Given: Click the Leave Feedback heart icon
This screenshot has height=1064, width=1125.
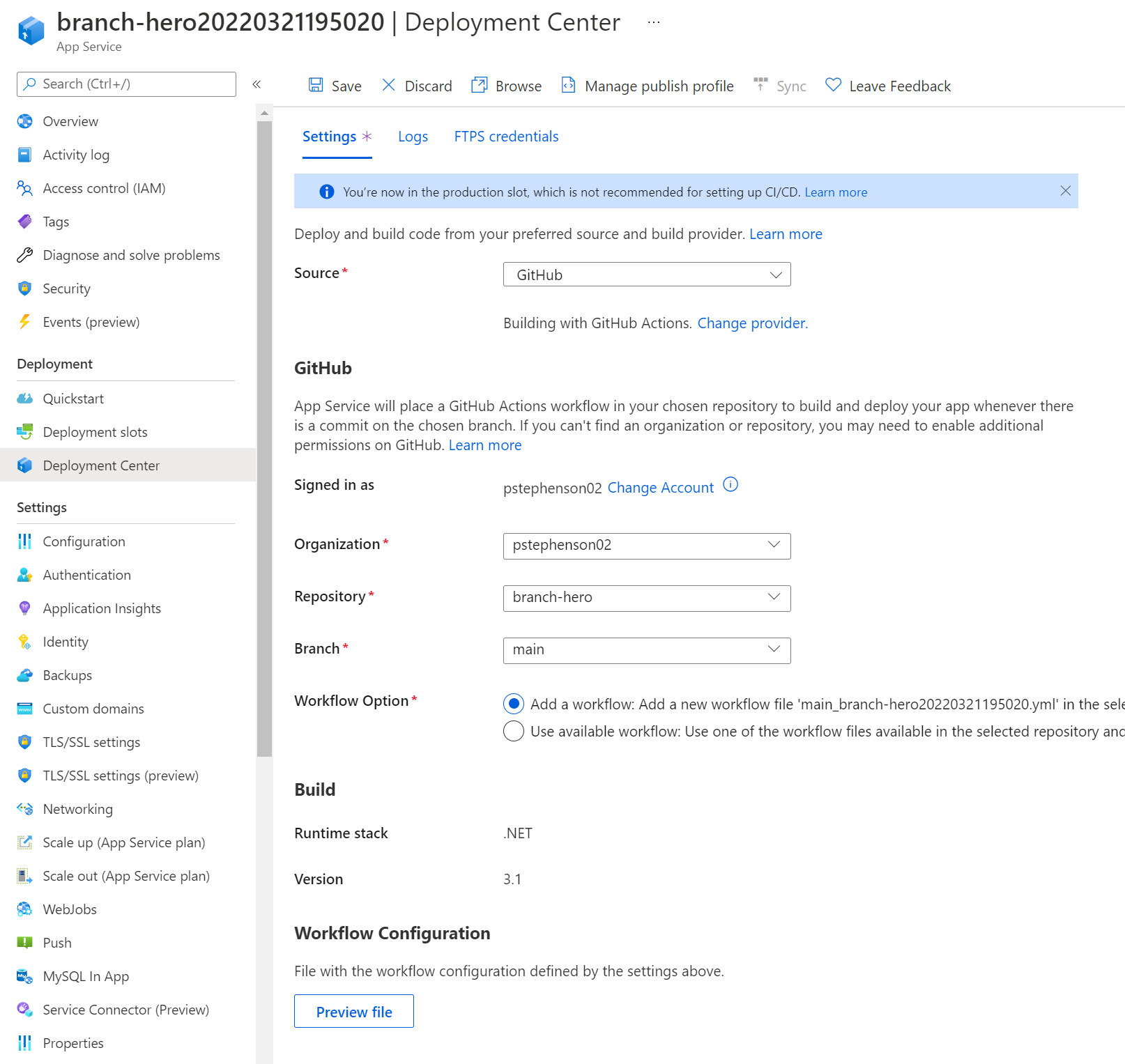Looking at the screenshot, I should coord(833,85).
